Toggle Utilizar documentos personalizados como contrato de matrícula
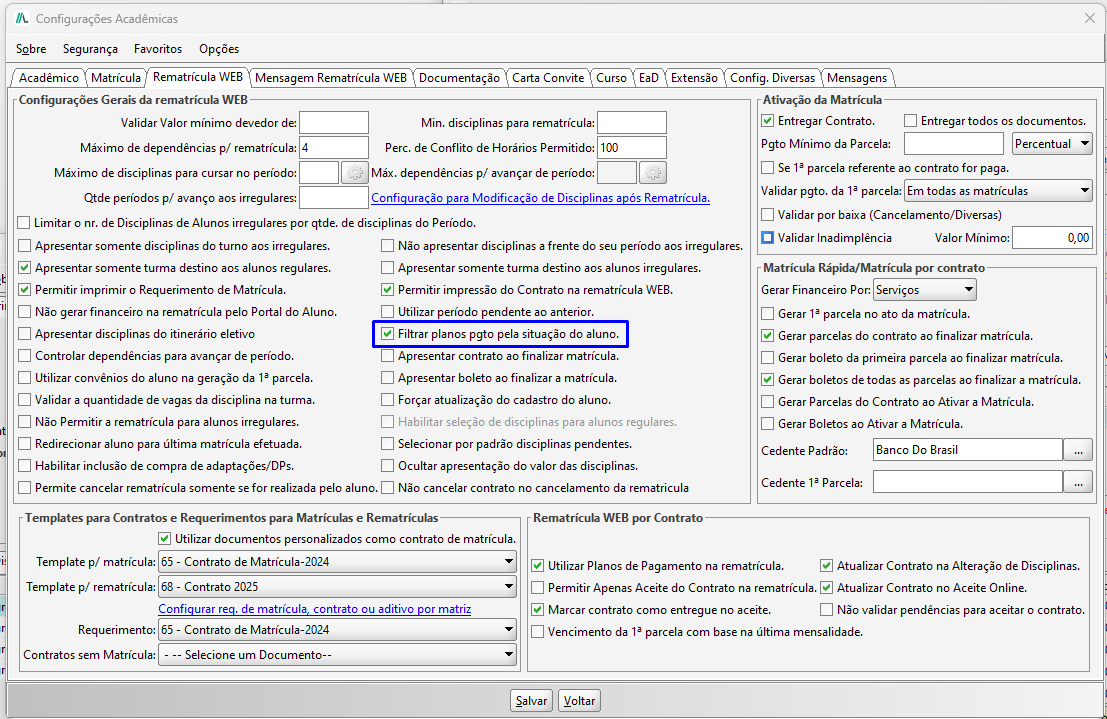The height and width of the screenshot is (719, 1107). click(165, 539)
